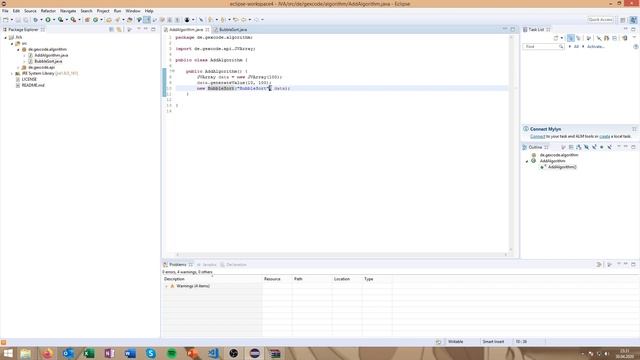Click the Open Type toolbar icon
The height and width of the screenshot is (360, 640).
(109, 20)
